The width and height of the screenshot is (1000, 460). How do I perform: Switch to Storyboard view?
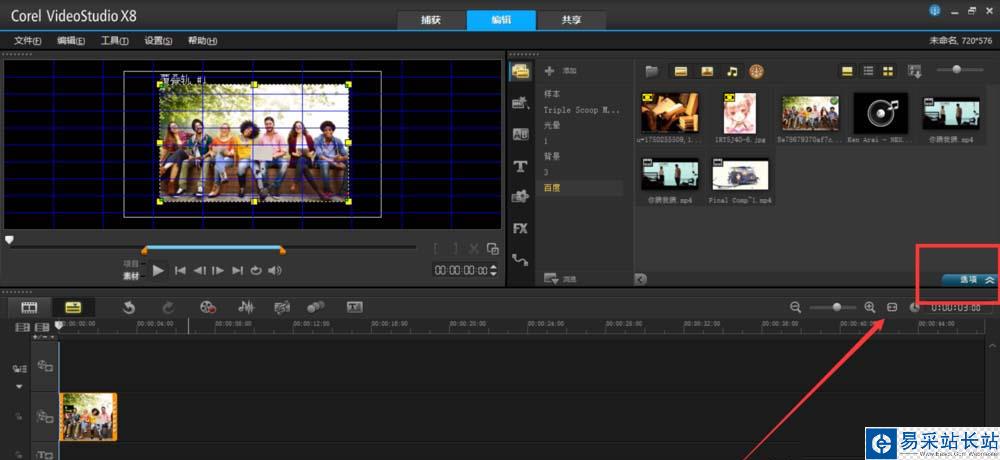click(x=29, y=308)
